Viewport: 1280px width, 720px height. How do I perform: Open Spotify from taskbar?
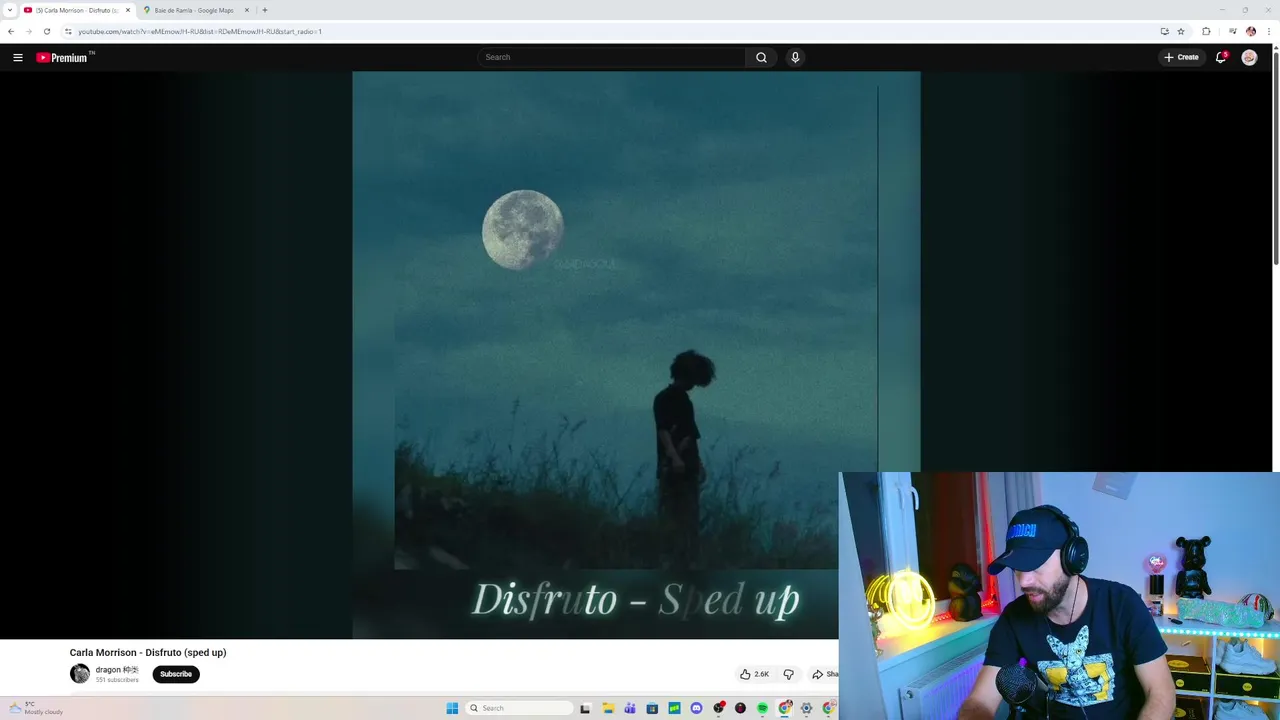point(762,708)
